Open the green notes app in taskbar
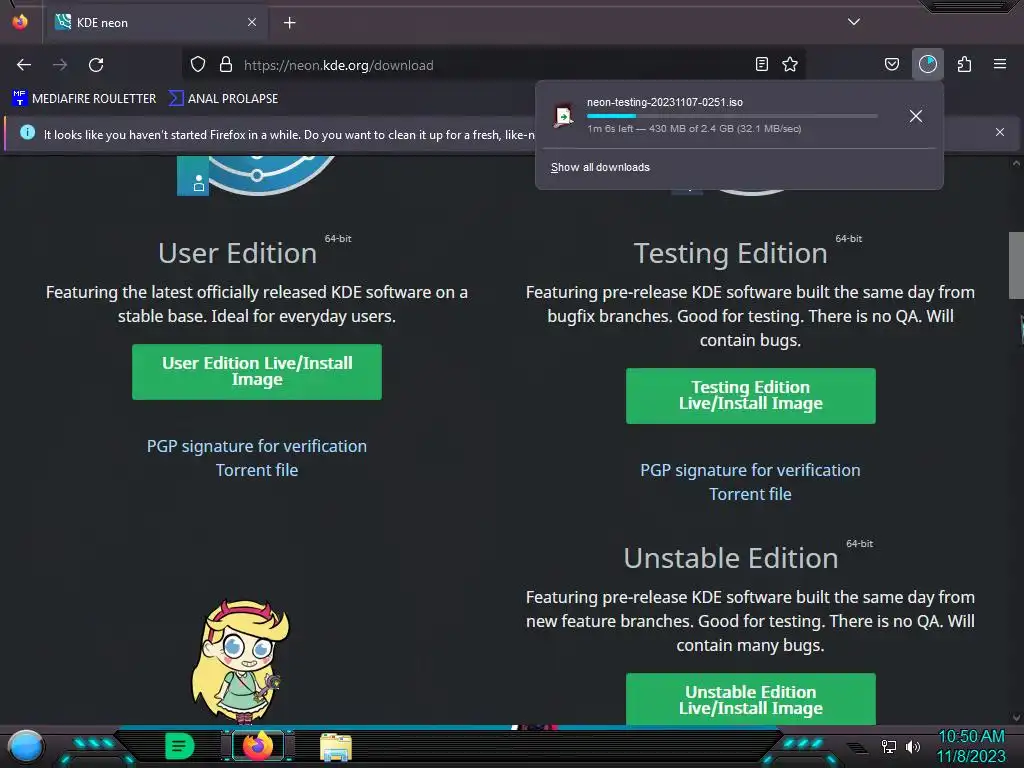 pos(180,746)
